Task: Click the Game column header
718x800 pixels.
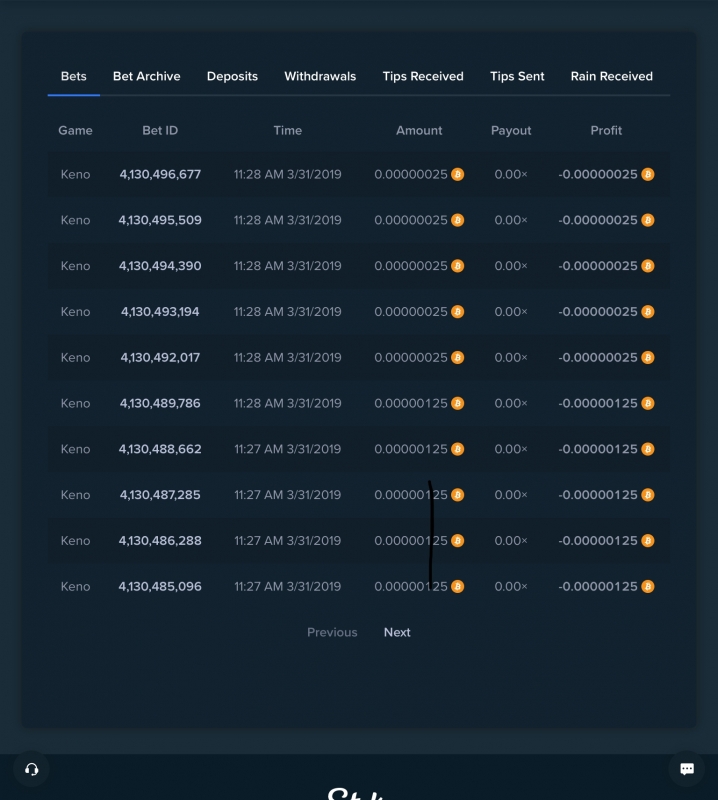Action: (76, 131)
